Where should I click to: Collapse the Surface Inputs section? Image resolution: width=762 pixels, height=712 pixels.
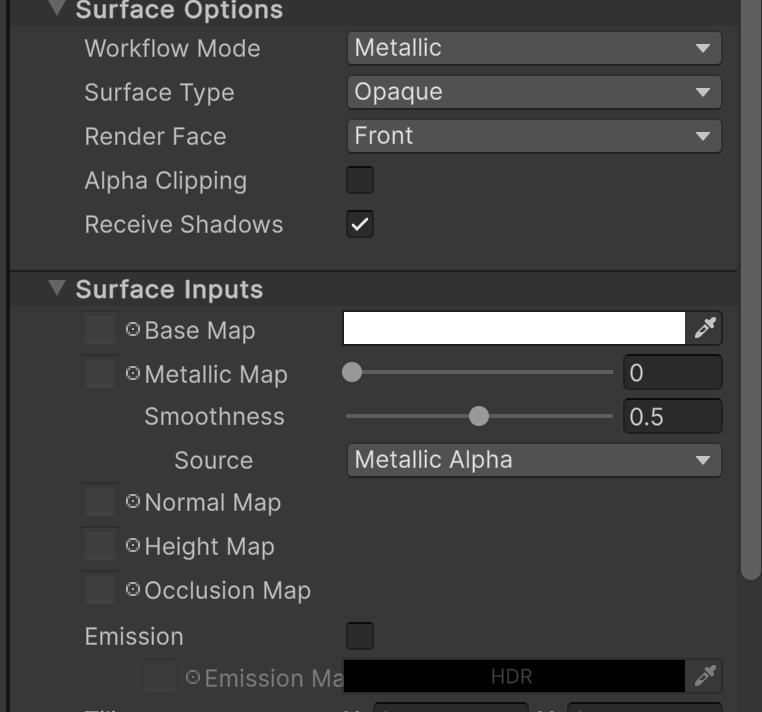point(57,288)
